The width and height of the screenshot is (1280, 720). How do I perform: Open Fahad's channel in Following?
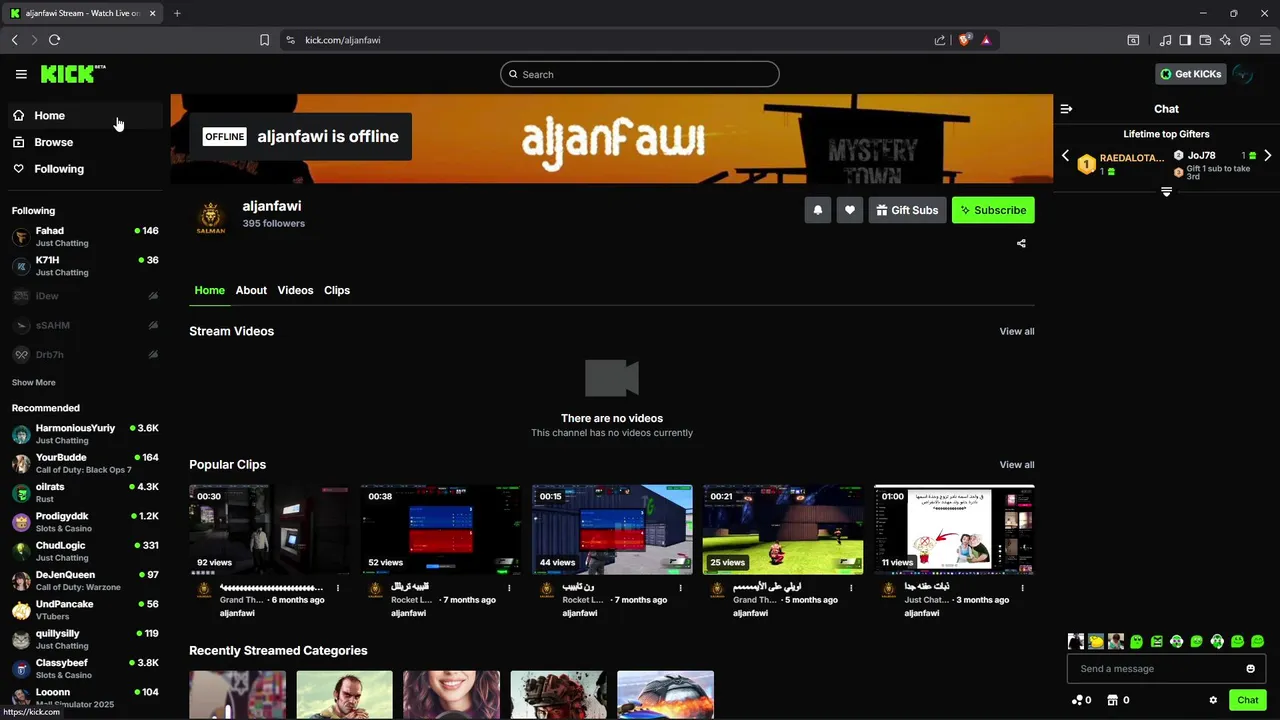(85, 237)
